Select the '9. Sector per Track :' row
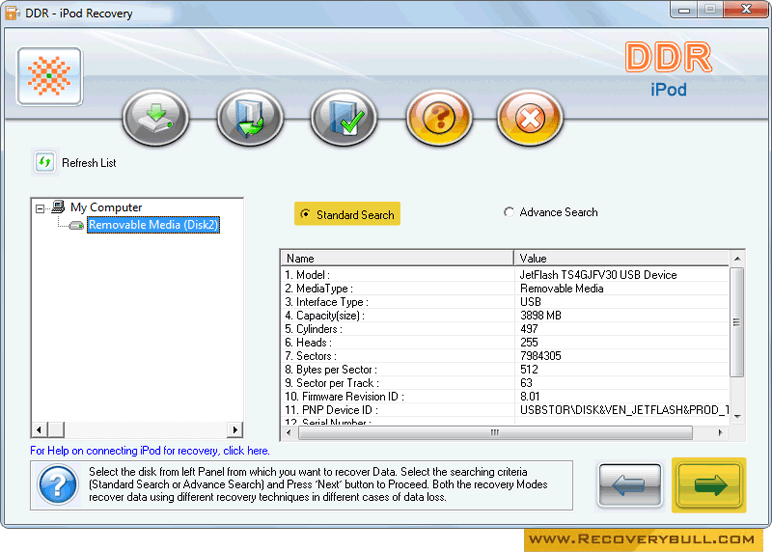Screen dimensions: 772x552 tap(505, 383)
